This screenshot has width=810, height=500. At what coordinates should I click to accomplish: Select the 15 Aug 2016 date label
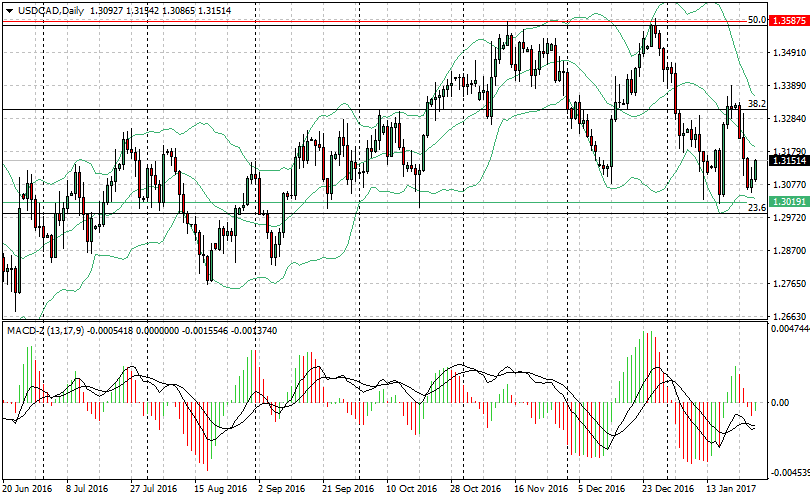[221, 489]
